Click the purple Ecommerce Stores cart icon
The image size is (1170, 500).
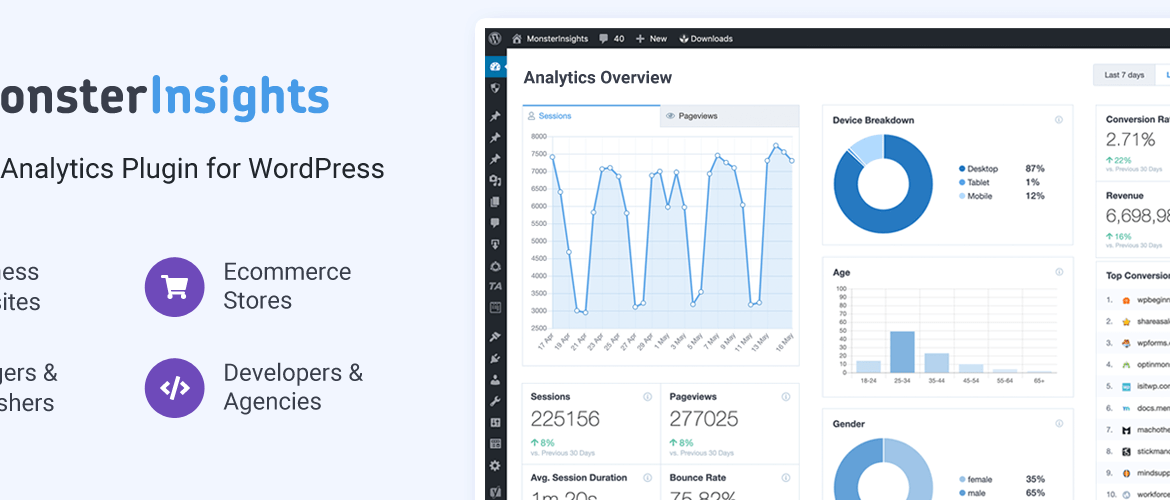tap(175, 287)
